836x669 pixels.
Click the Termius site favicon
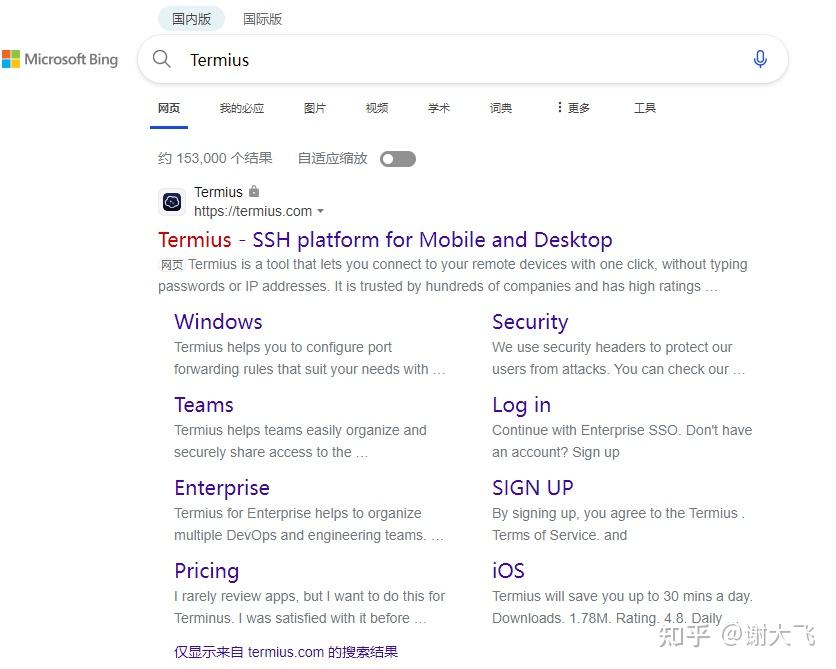tap(171, 202)
